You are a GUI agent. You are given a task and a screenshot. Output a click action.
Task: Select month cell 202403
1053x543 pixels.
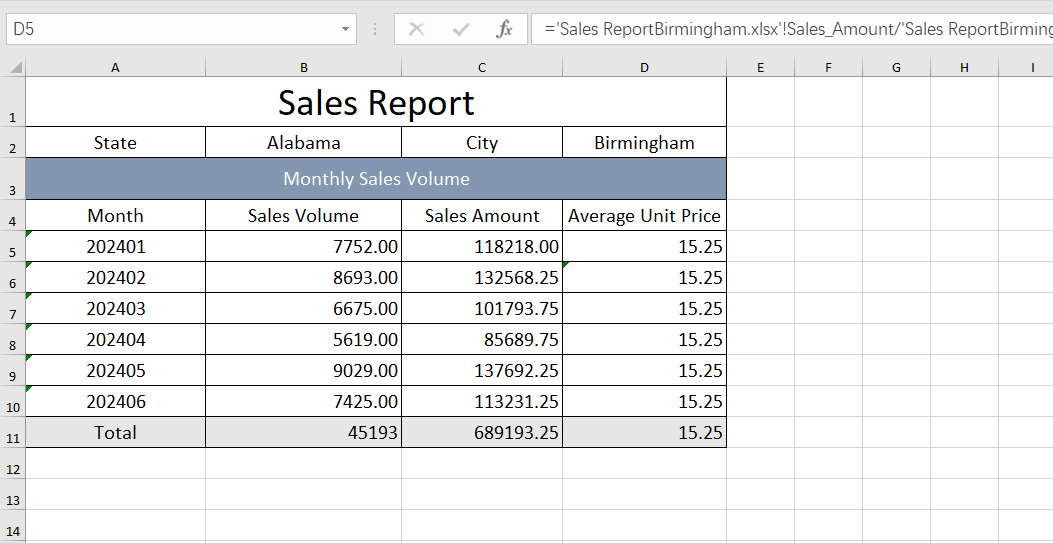(x=116, y=308)
